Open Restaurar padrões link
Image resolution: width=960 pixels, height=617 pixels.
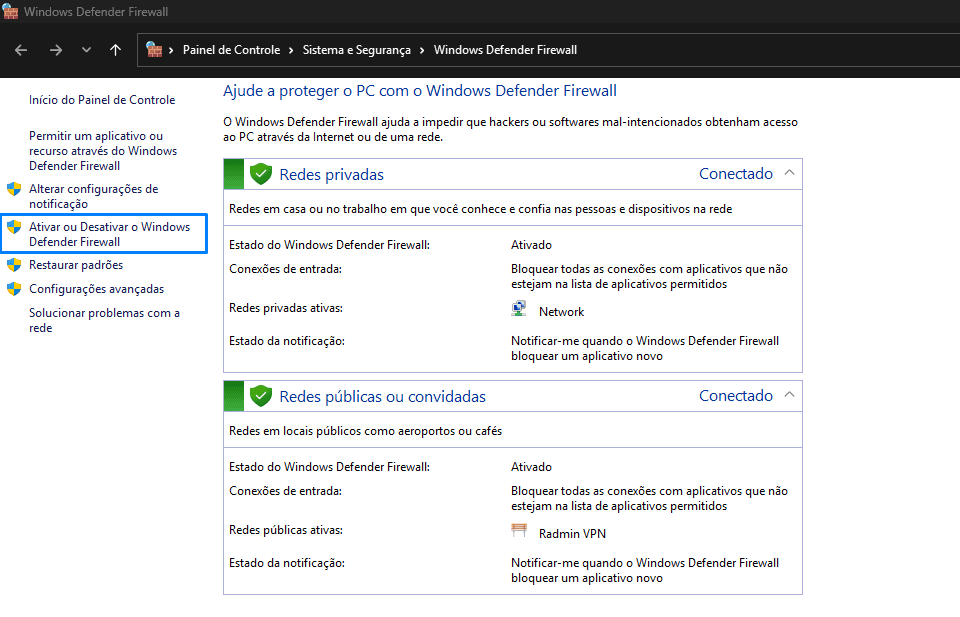click(x=76, y=265)
